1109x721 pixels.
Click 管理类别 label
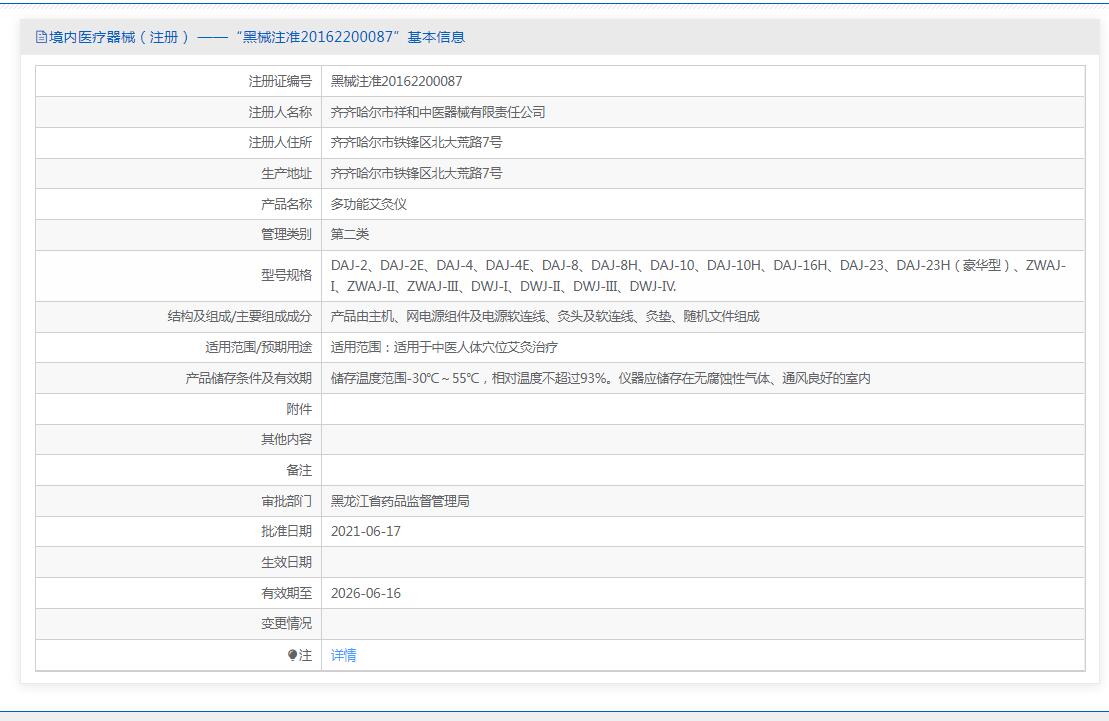286,234
